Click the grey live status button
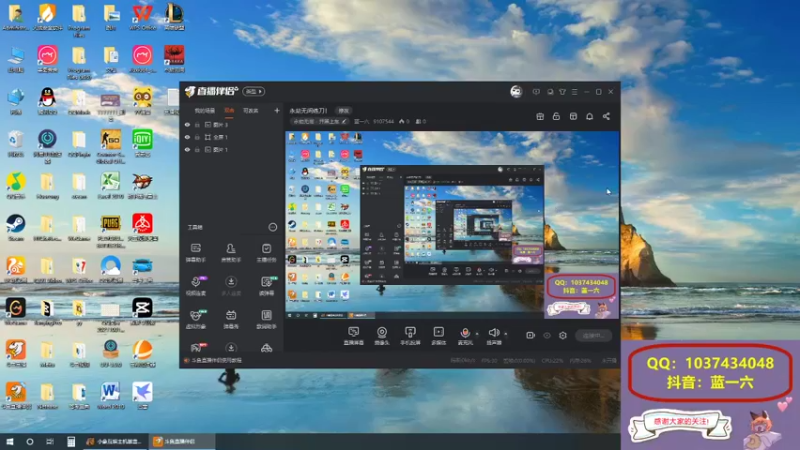This screenshot has height=450, width=800. click(594, 335)
